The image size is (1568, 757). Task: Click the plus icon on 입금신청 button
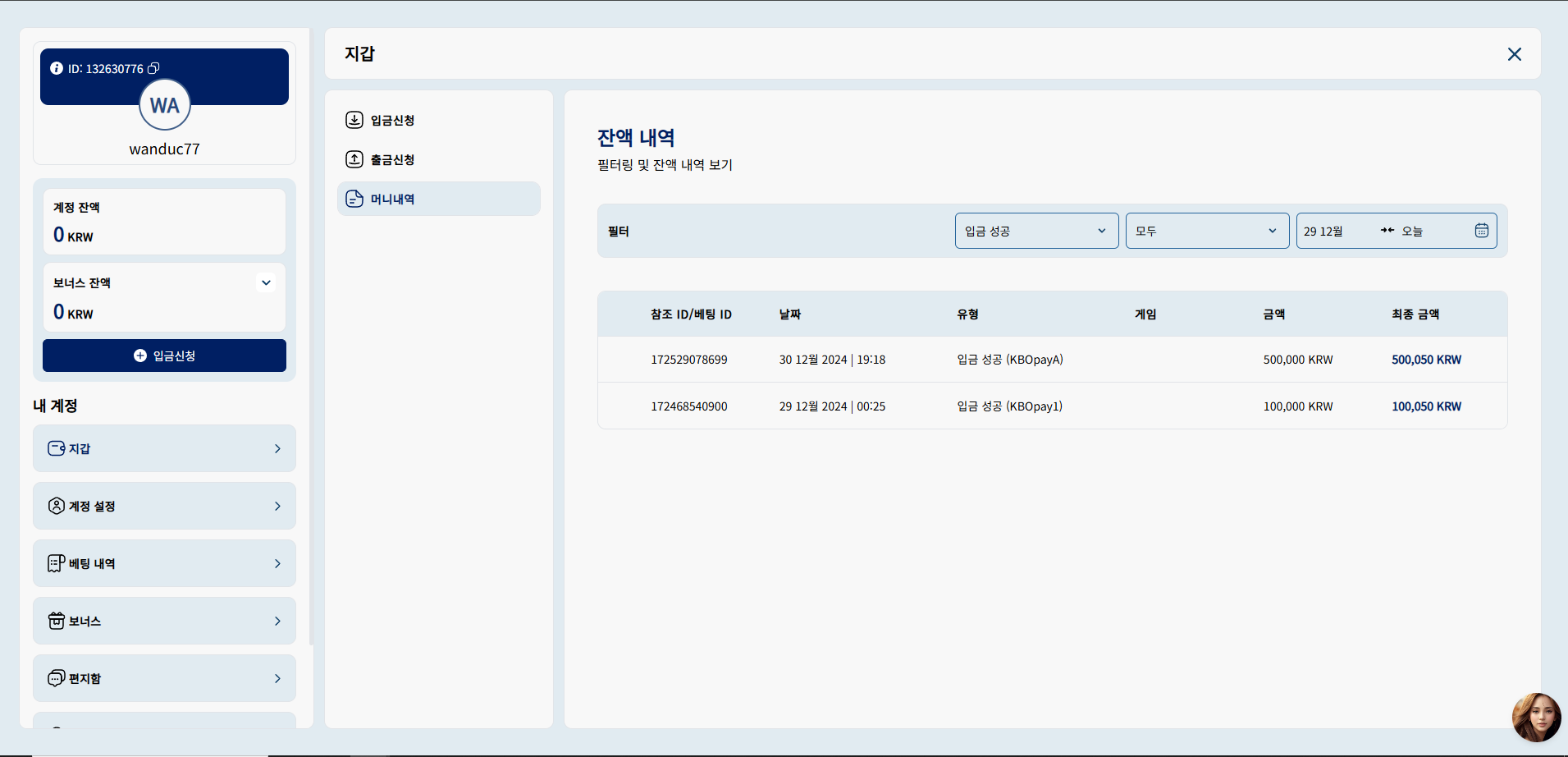pyautogui.click(x=140, y=356)
